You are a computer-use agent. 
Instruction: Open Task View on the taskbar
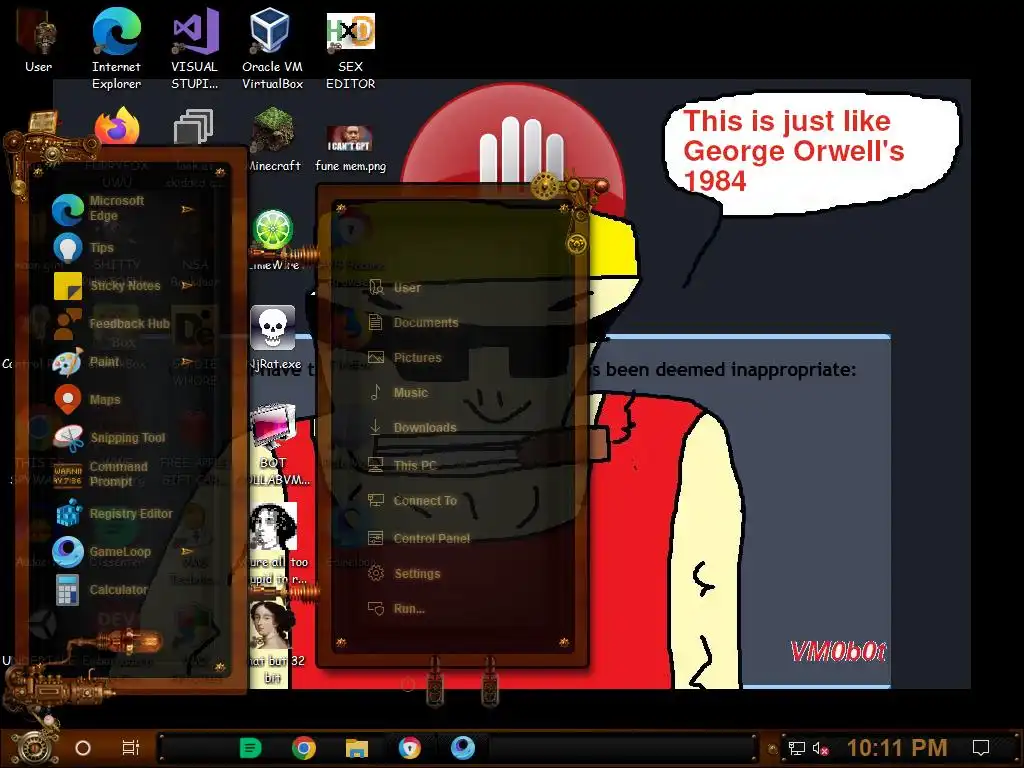[131, 748]
